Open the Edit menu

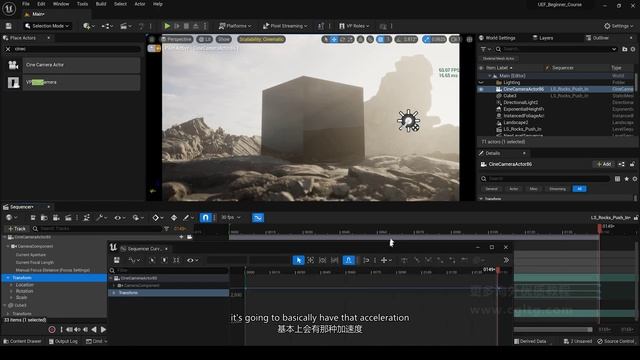click(x=41, y=4)
